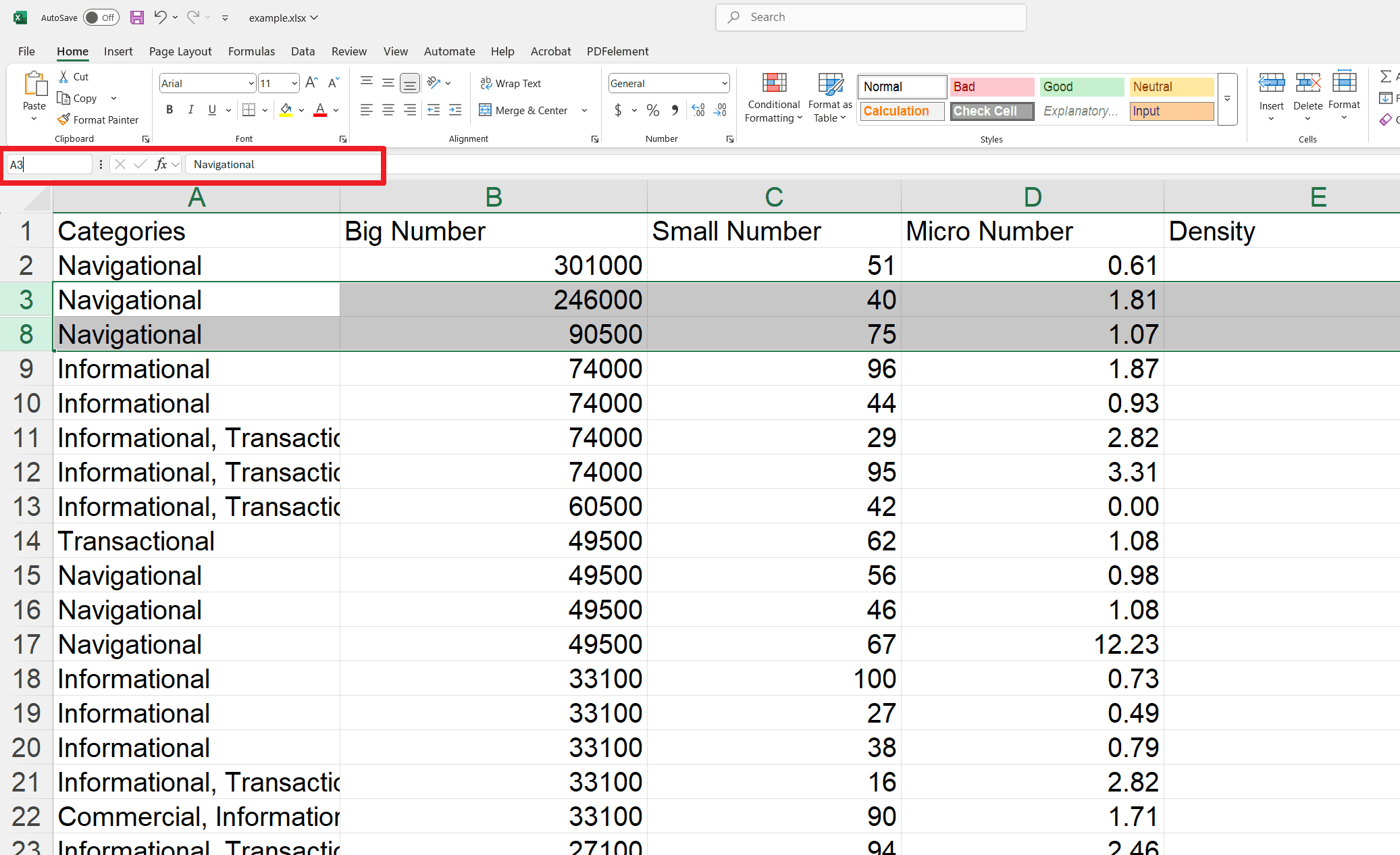The height and width of the screenshot is (855, 1400).
Task: Click the Accounting dollar format icon
Action: [618, 110]
